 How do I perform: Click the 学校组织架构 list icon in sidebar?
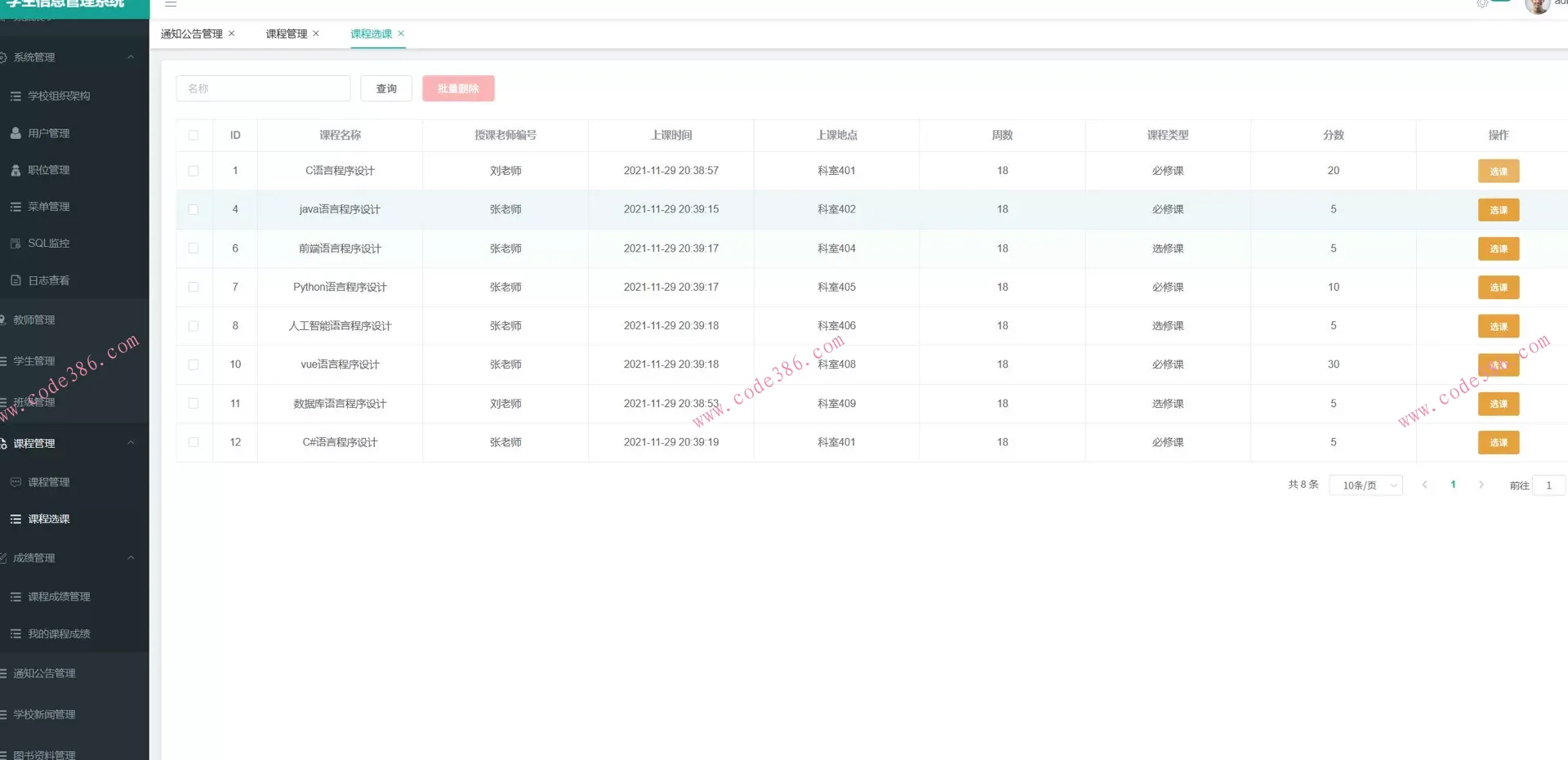coord(16,96)
